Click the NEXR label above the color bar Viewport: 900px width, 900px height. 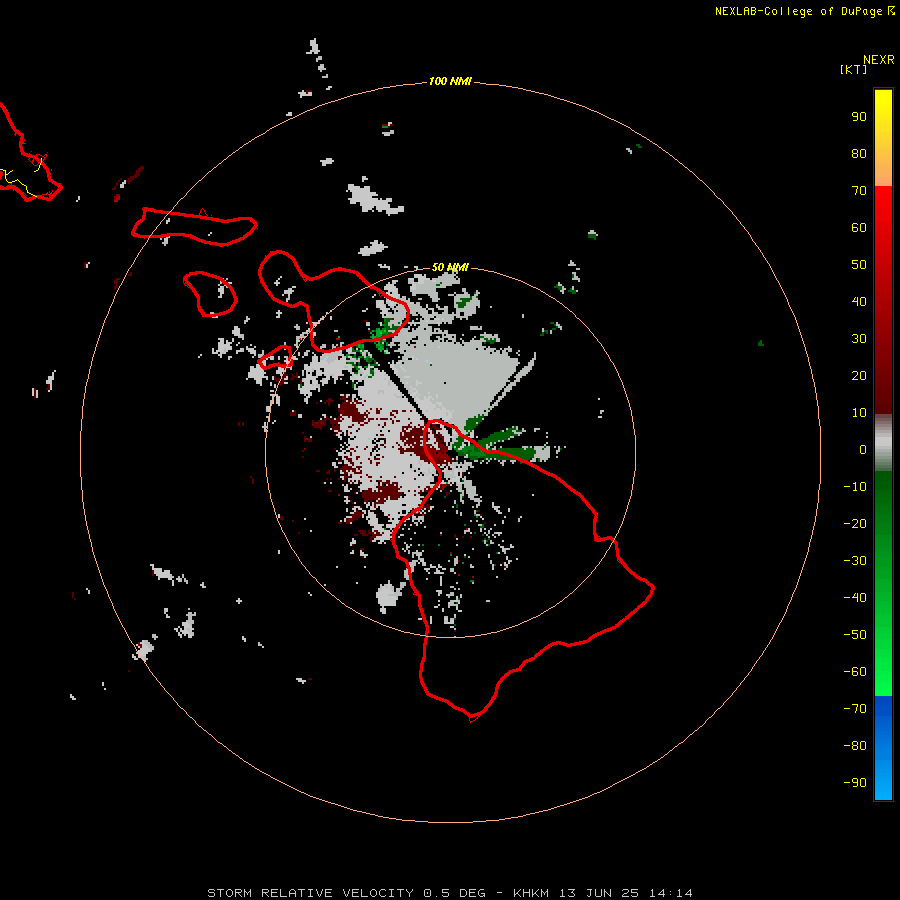(x=879, y=60)
